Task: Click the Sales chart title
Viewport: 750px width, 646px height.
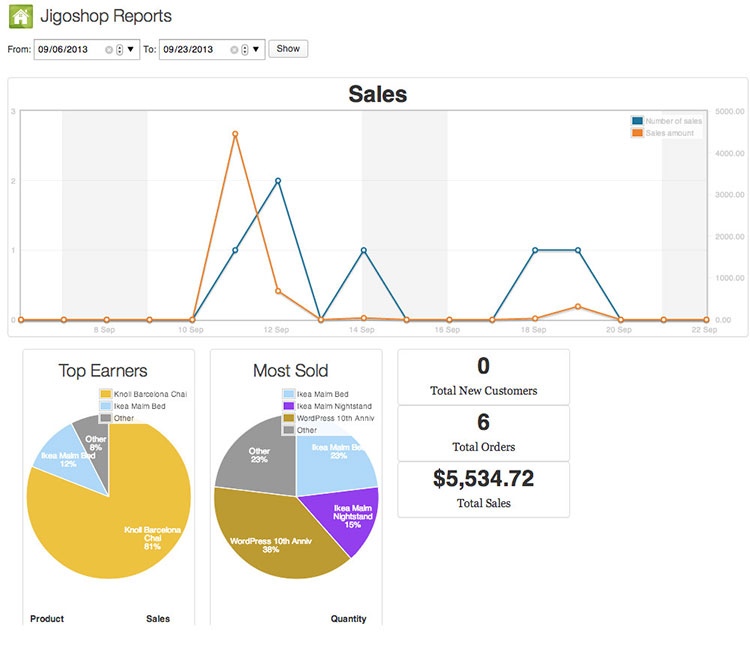Action: point(377,94)
